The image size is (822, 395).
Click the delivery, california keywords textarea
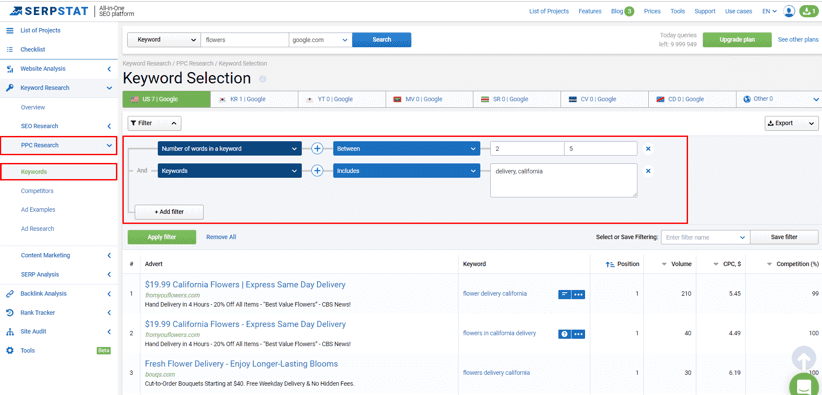[564, 180]
